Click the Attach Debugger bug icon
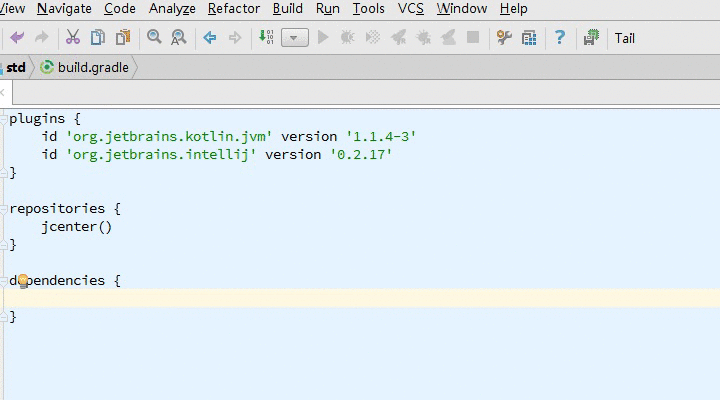The width and height of the screenshot is (720, 400). pos(423,37)
